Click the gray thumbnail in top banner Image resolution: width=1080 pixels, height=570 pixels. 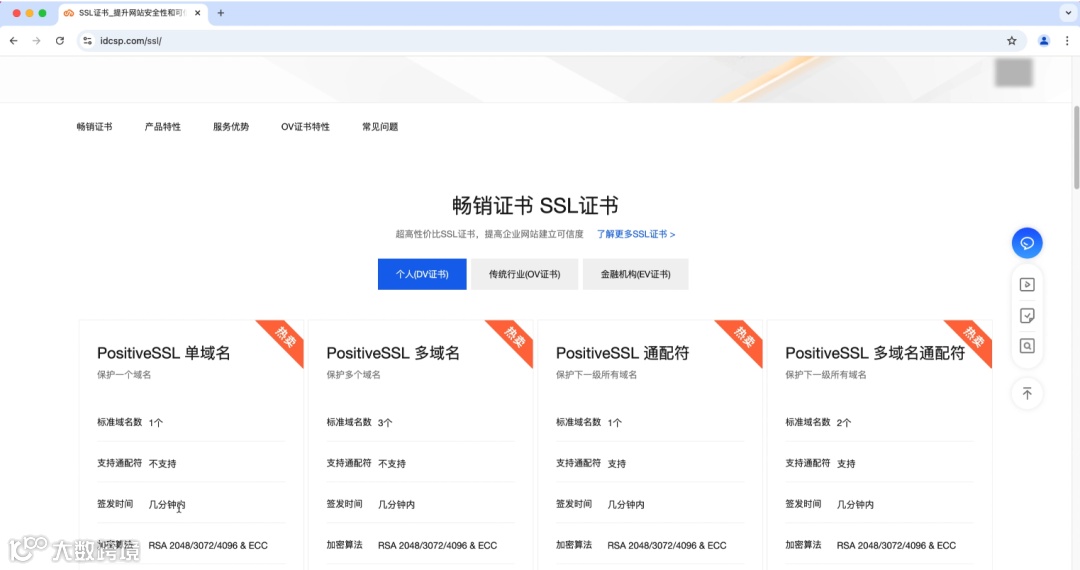tap(1014, 72)
